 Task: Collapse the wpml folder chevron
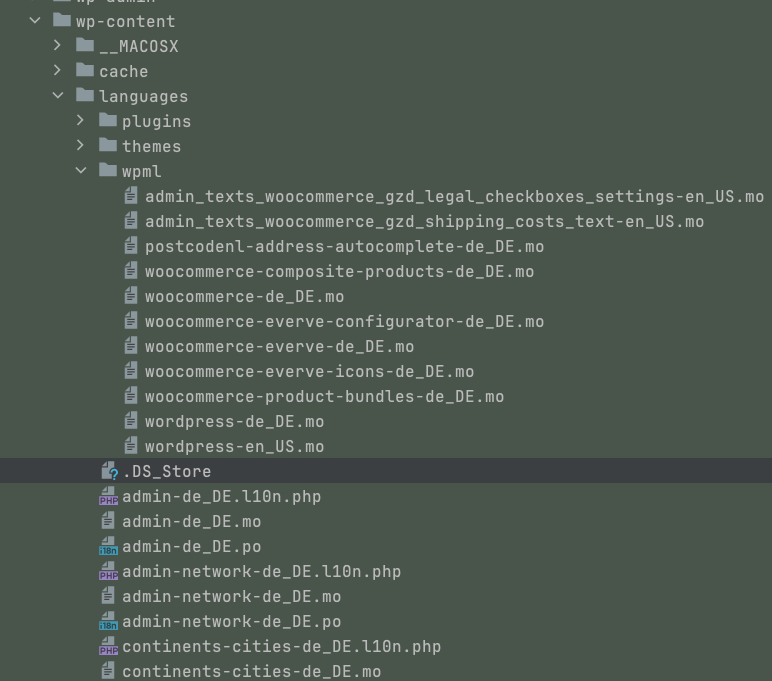(81, 171)
